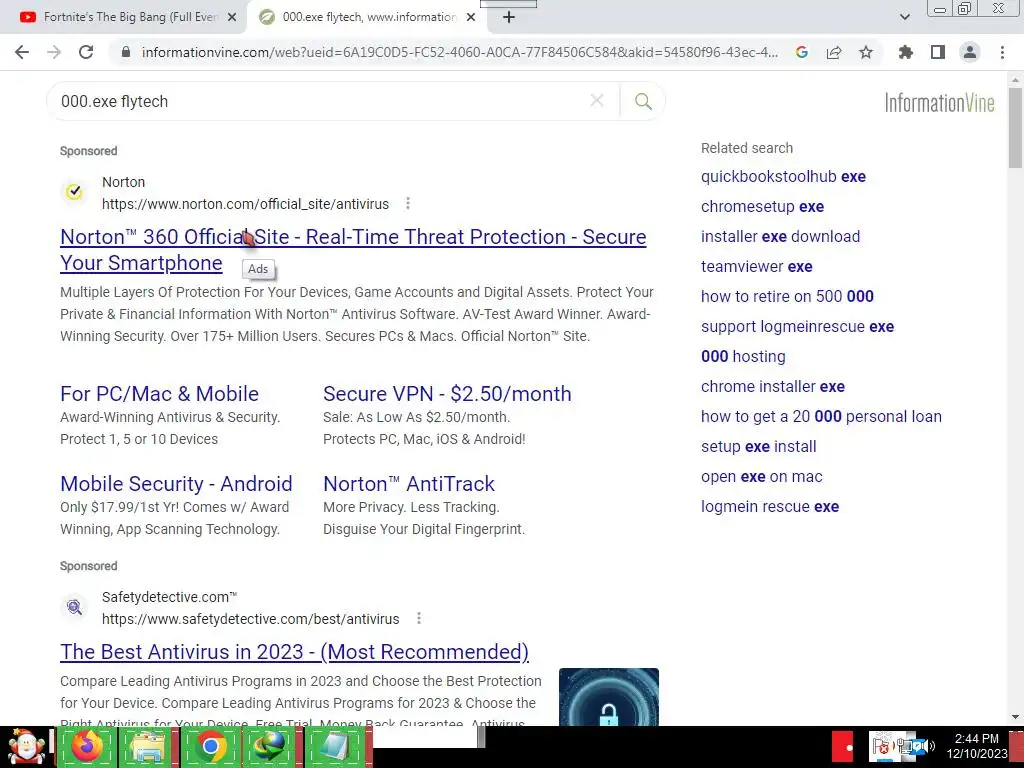Open the notepad taskbar icon
The height and width of the screenshot is (768, 1024).
(334, 747)
